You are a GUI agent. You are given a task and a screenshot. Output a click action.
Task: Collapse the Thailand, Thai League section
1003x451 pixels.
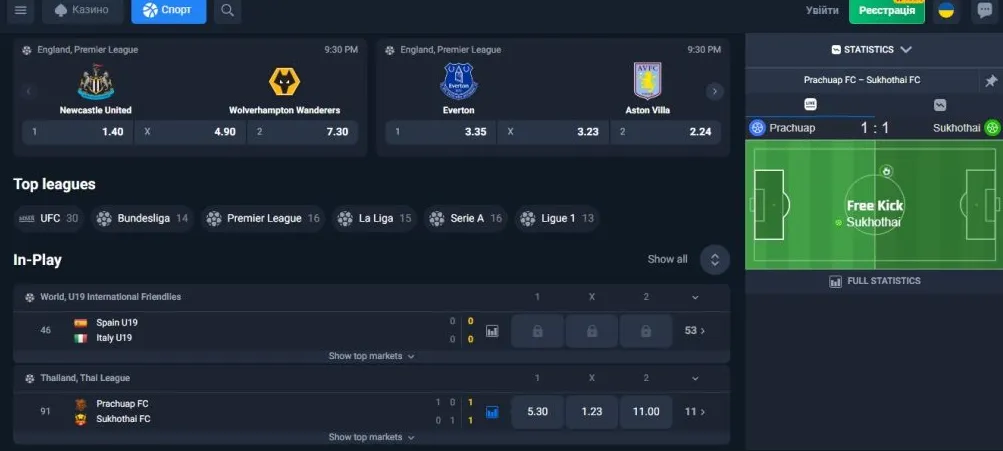coord(695,379)
